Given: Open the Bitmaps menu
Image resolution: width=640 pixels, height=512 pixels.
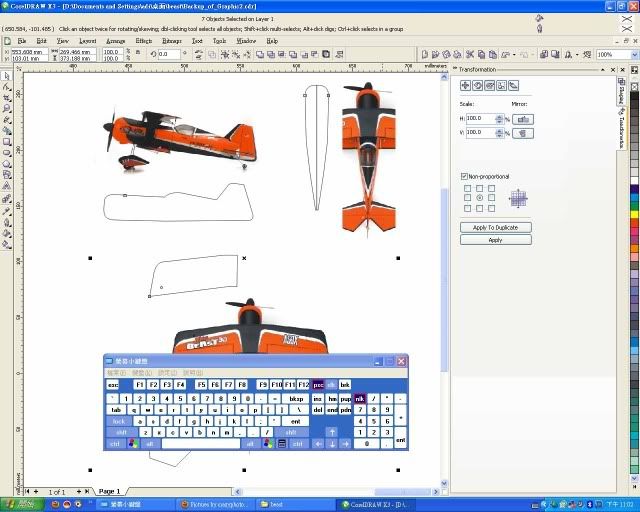Looking at the screenshot, I should tap(172, 41).
